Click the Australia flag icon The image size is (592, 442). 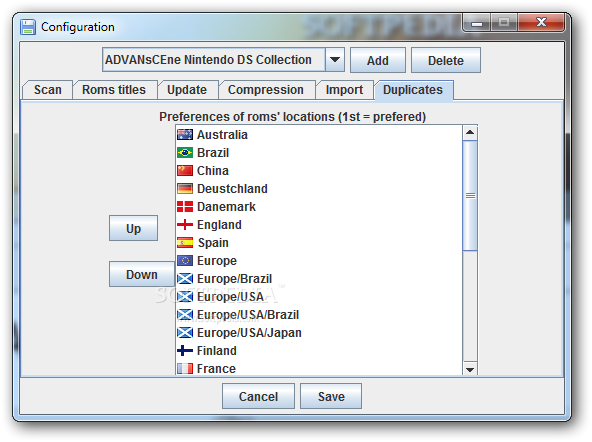coord(185,135)
